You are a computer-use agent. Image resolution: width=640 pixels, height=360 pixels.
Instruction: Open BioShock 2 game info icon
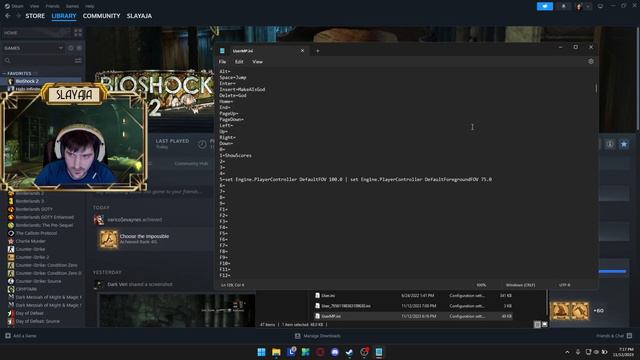[x=610, y=144]
